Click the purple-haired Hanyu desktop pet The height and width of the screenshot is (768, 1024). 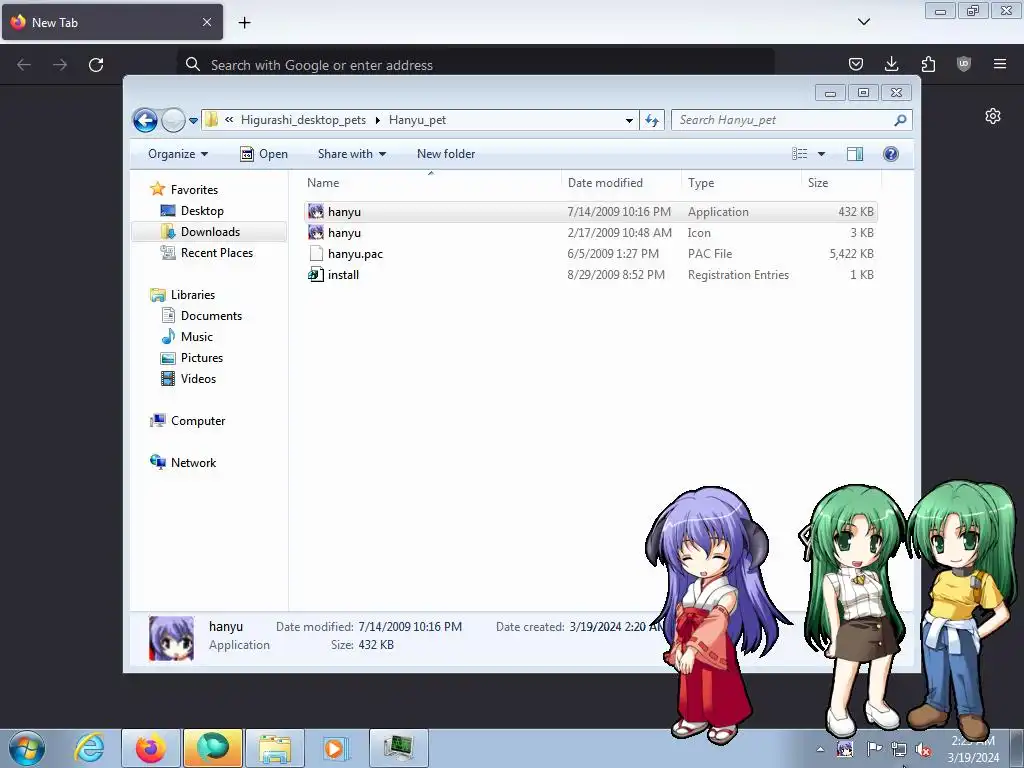click(x=713, y=614)
